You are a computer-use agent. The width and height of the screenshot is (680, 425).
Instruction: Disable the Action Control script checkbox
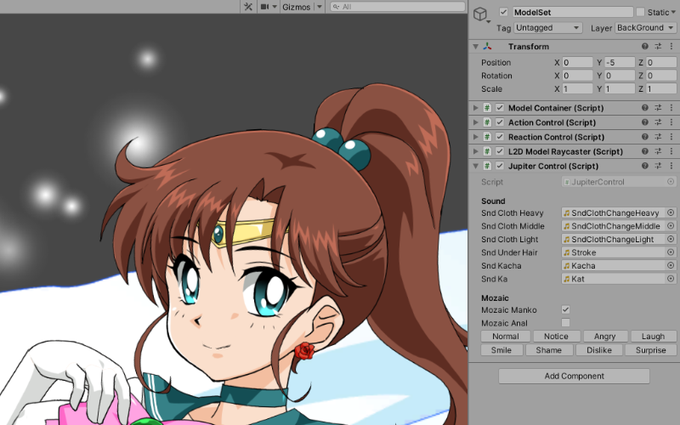pos(500,122)
